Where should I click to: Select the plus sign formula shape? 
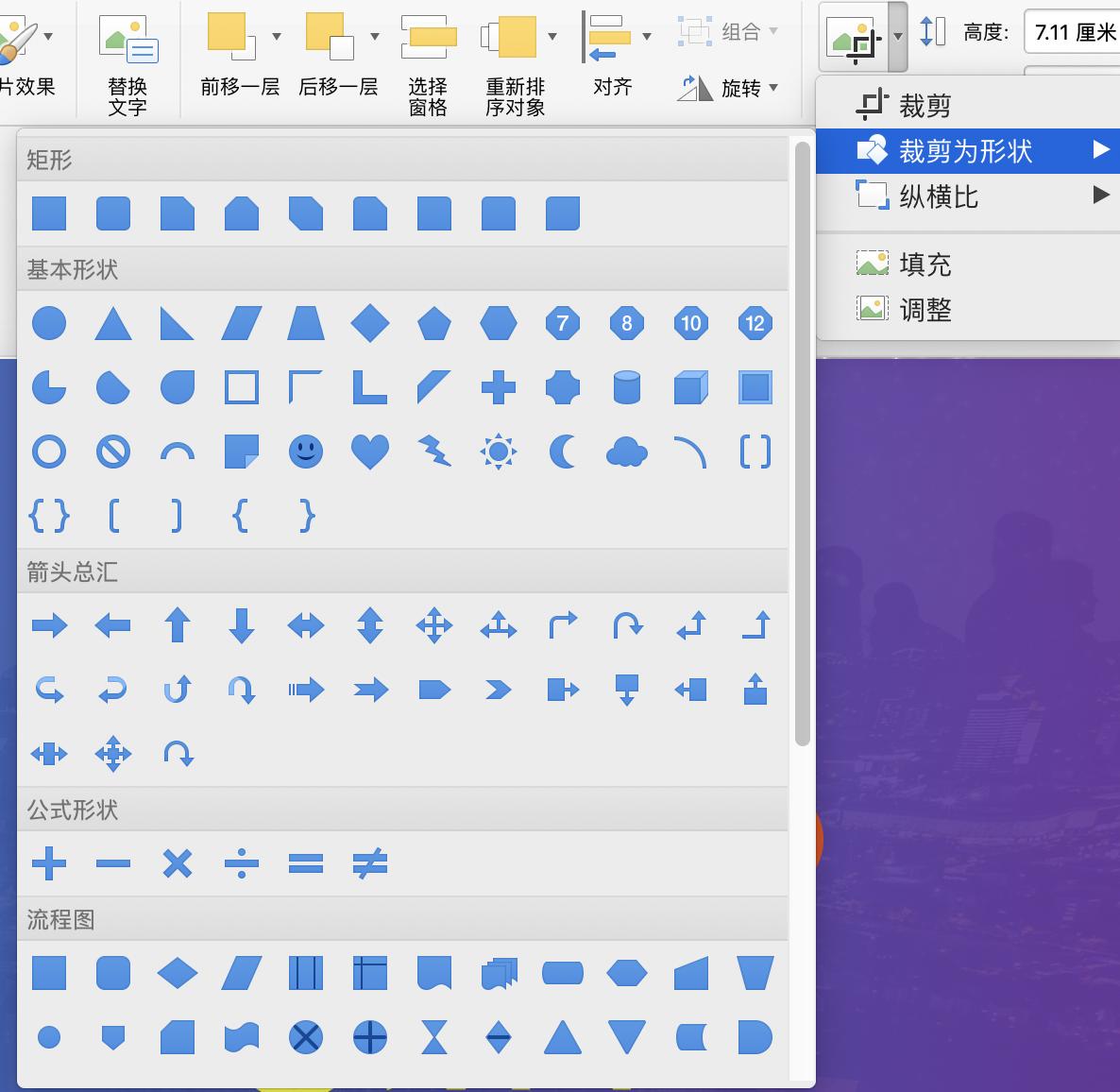click(49, 863)
